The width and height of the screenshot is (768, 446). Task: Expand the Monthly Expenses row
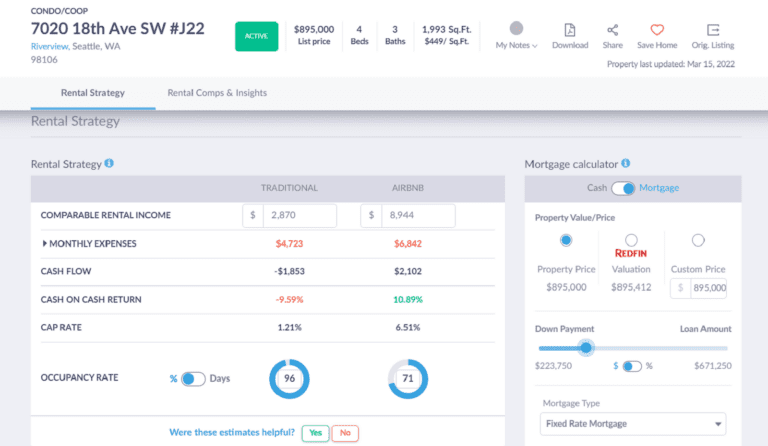pyautogui.click(x=45, y=243)
